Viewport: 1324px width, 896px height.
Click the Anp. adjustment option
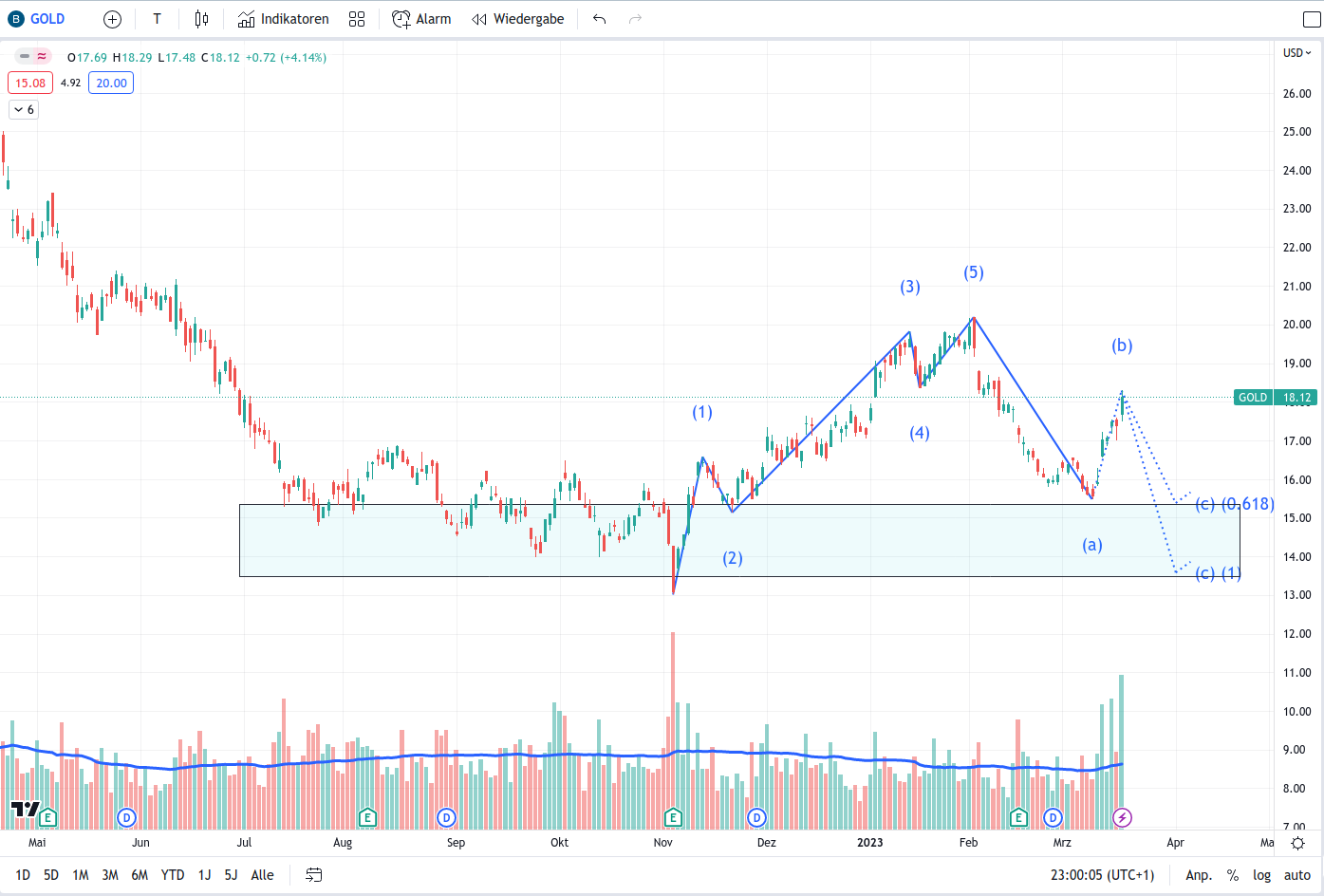(x=1199, y=874)
